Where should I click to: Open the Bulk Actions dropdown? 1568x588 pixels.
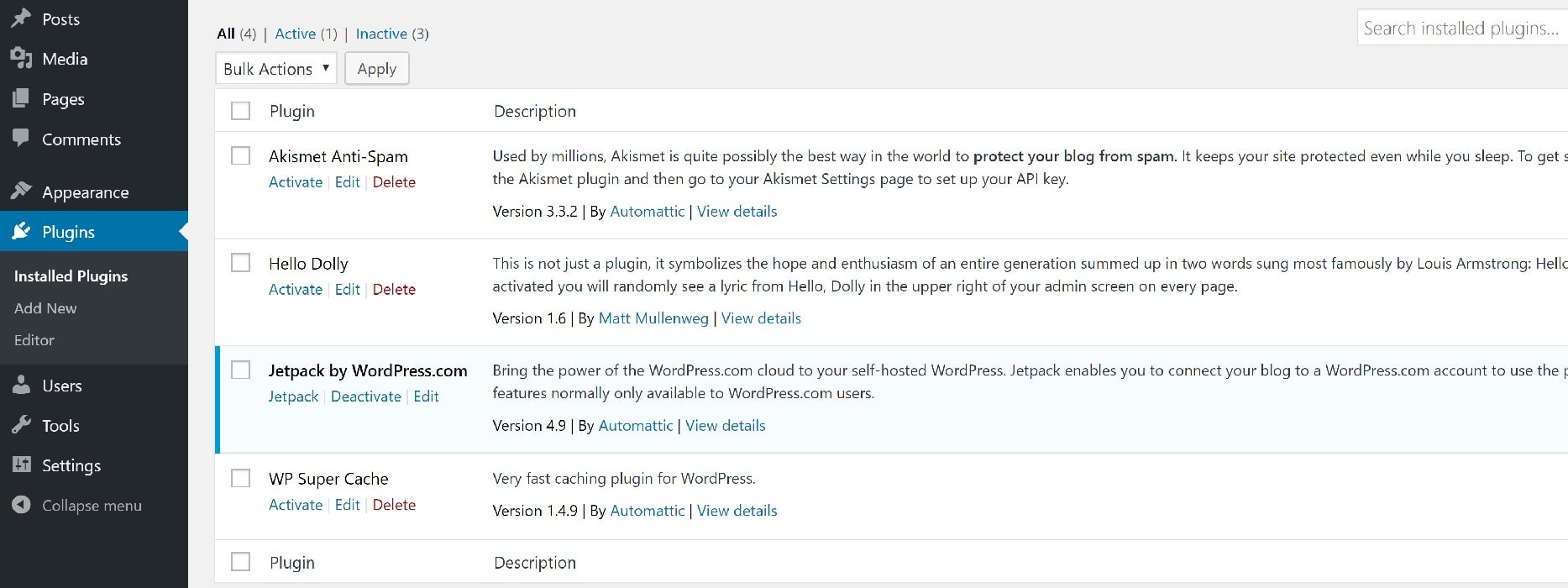click(275, 68)
